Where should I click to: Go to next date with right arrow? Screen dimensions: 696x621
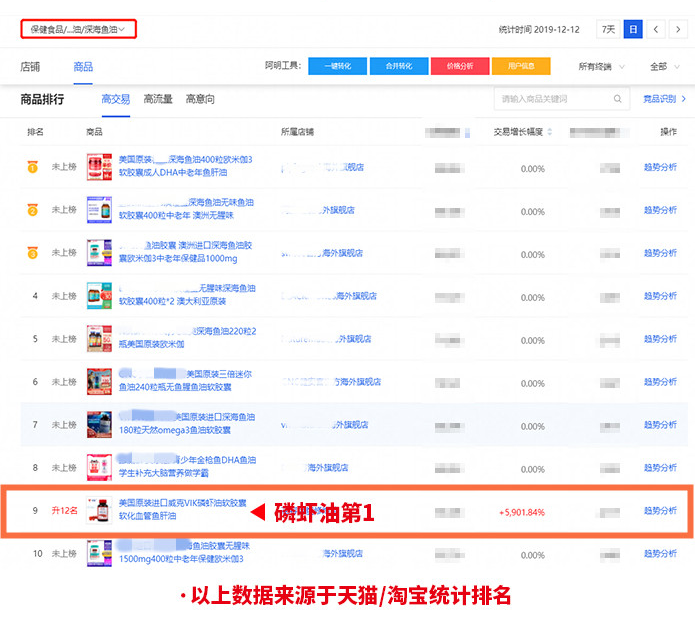679,30
